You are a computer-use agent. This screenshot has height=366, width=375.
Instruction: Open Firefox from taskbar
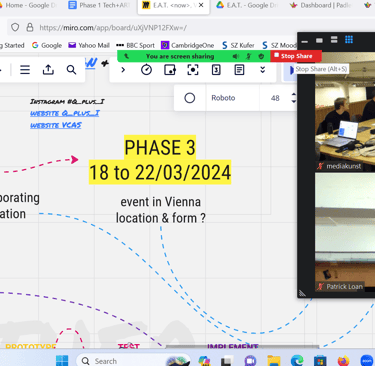tap(343, 361)
